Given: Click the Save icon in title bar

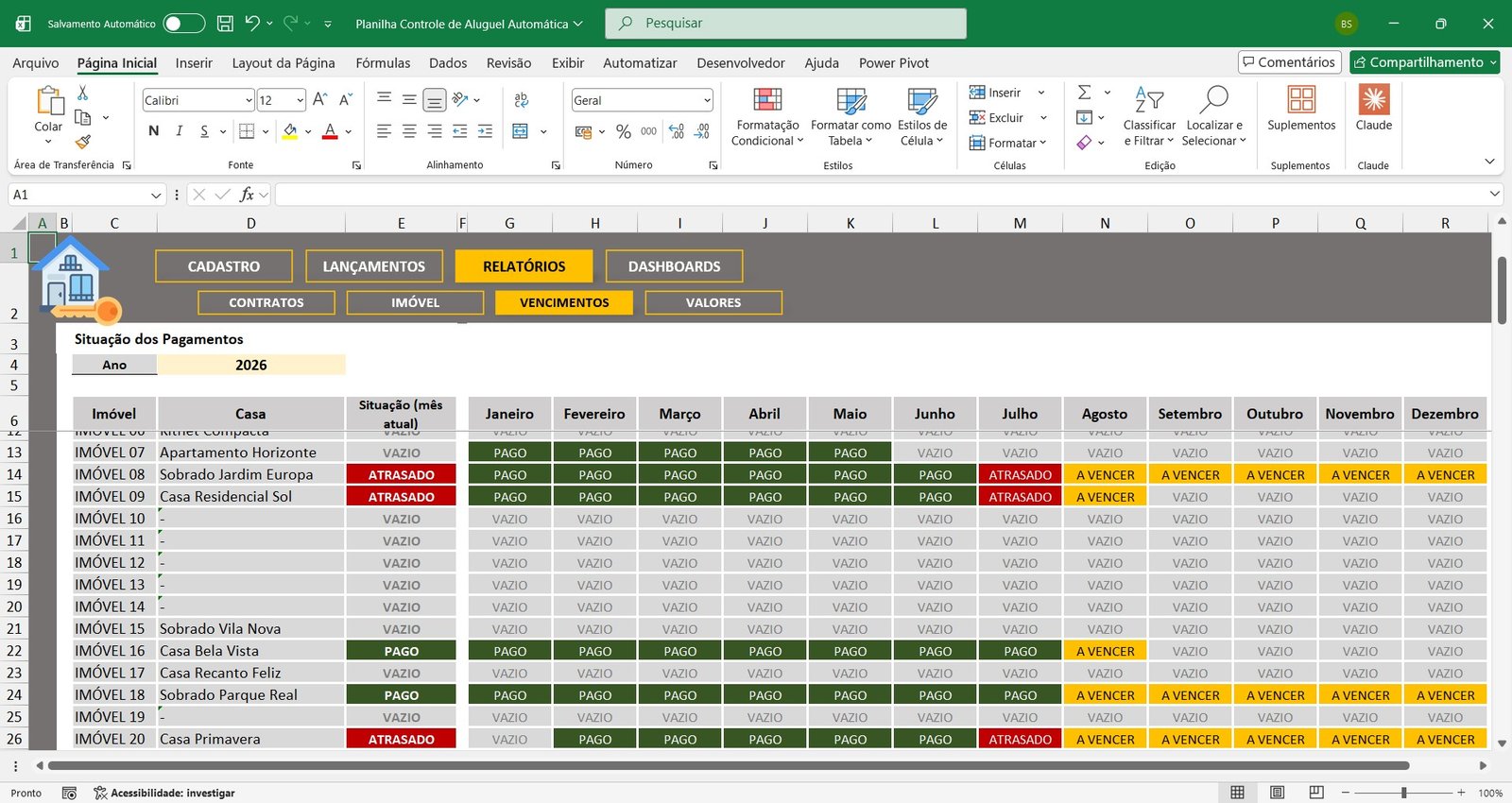Looking at the screenshot, I should [x=225, y=24].
